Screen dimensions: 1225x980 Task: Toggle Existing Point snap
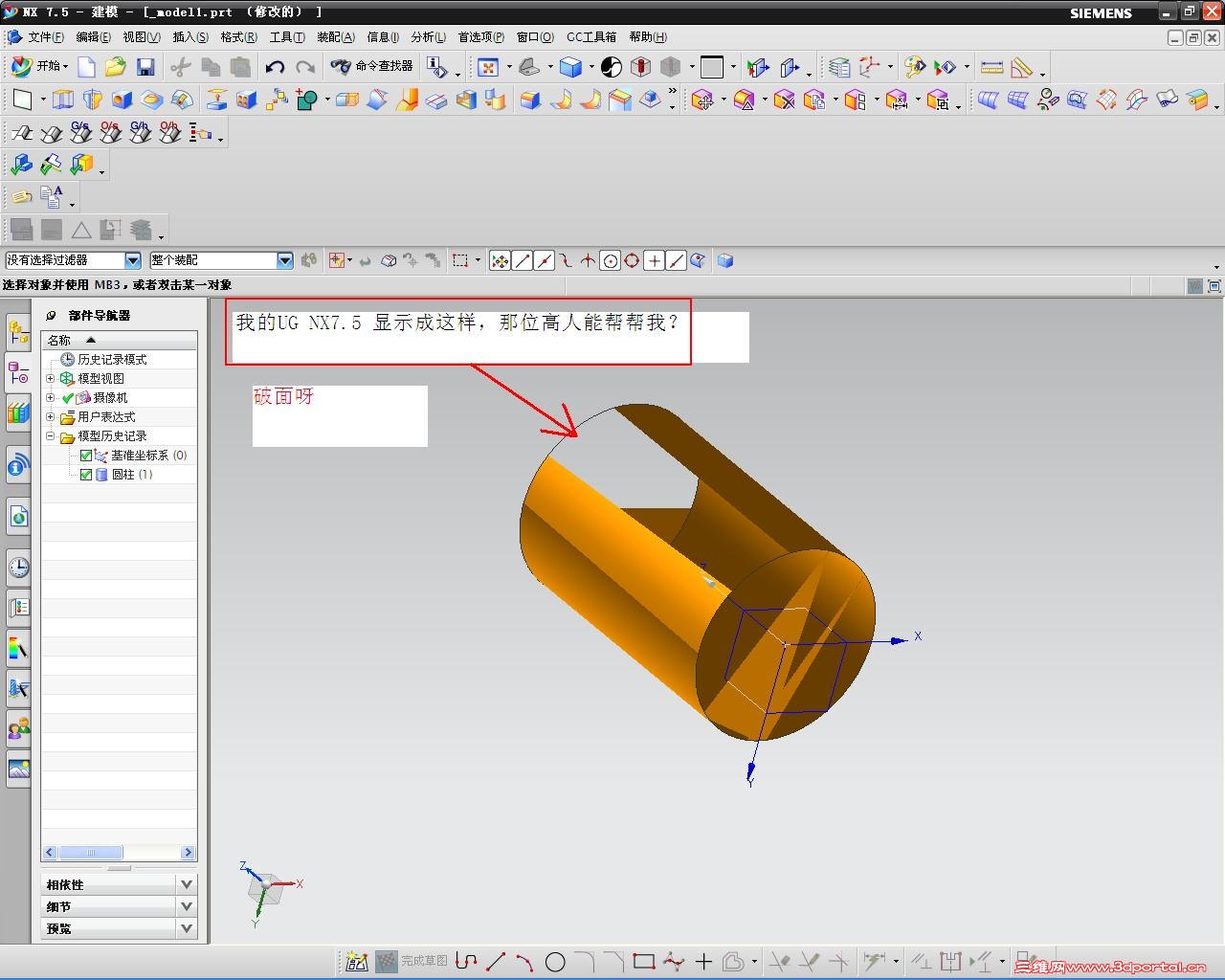coord(654,260)
